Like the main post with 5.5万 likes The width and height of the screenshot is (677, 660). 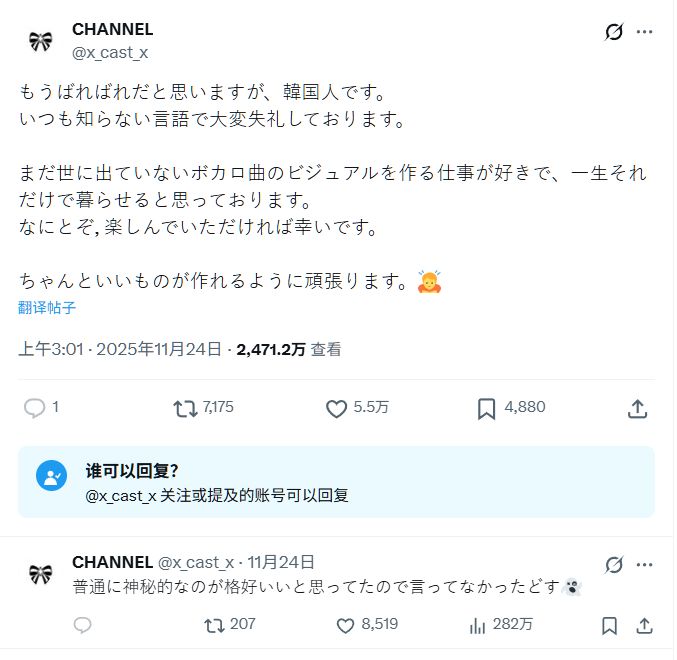point(336,408)
